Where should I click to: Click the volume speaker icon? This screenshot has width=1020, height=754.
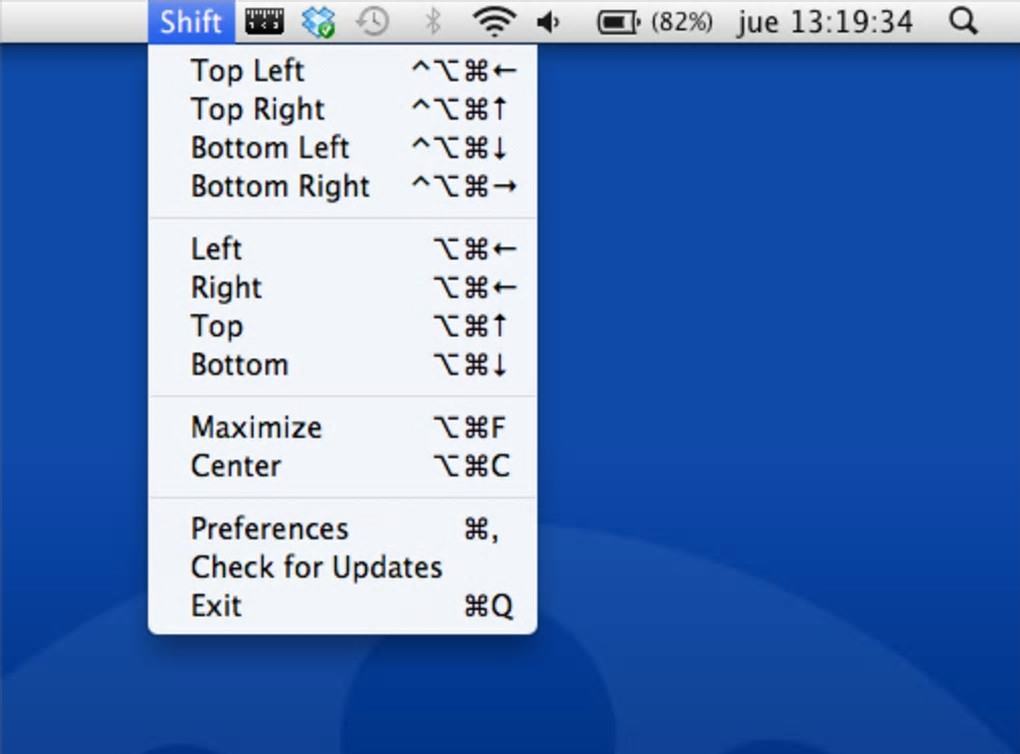tap(549, 21)
